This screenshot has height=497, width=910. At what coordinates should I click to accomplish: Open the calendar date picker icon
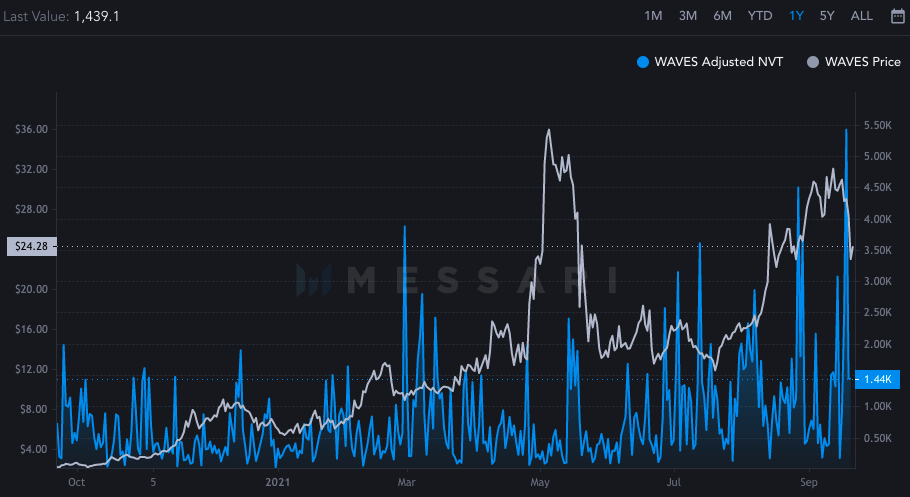coord(897,16)
